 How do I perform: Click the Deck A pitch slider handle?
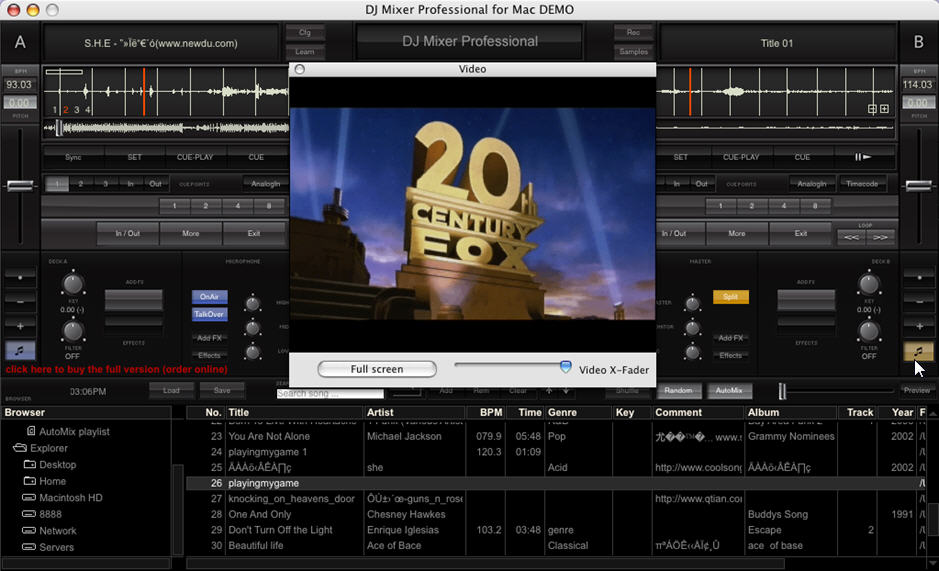pyautogui.click(x=20, y=186)
